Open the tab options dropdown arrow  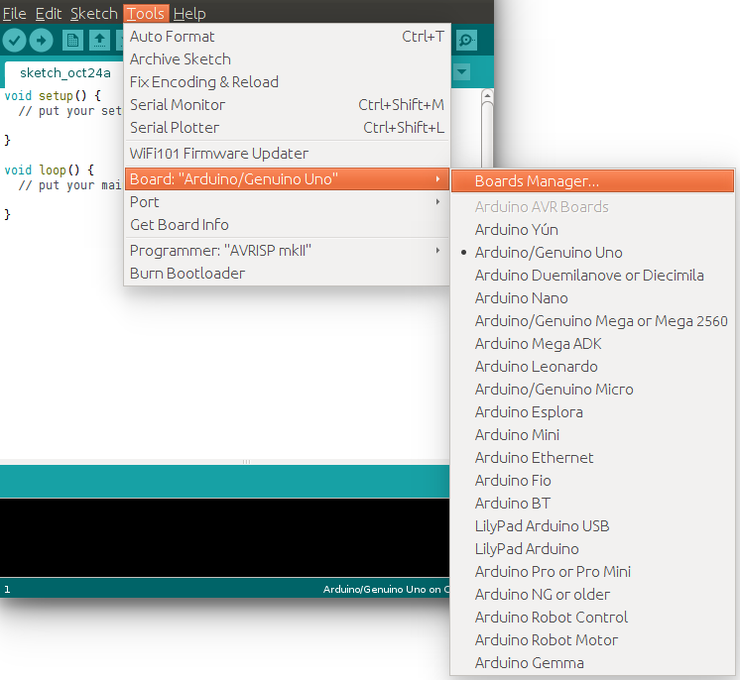462,72
